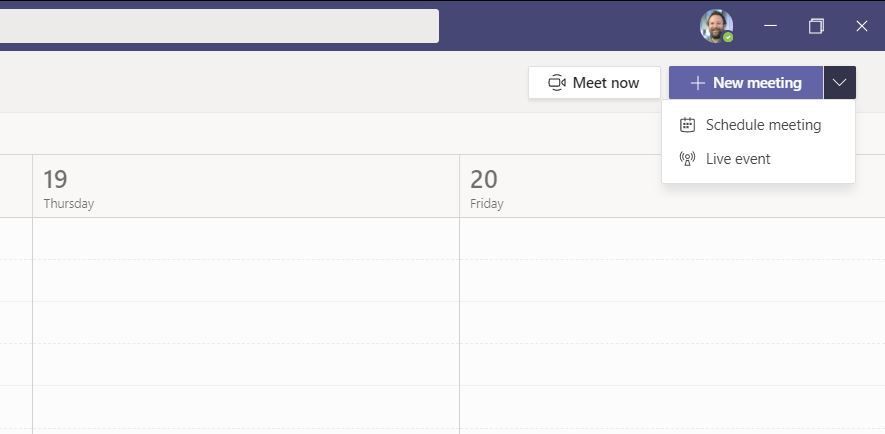Close the Teams window

[861, 26]
